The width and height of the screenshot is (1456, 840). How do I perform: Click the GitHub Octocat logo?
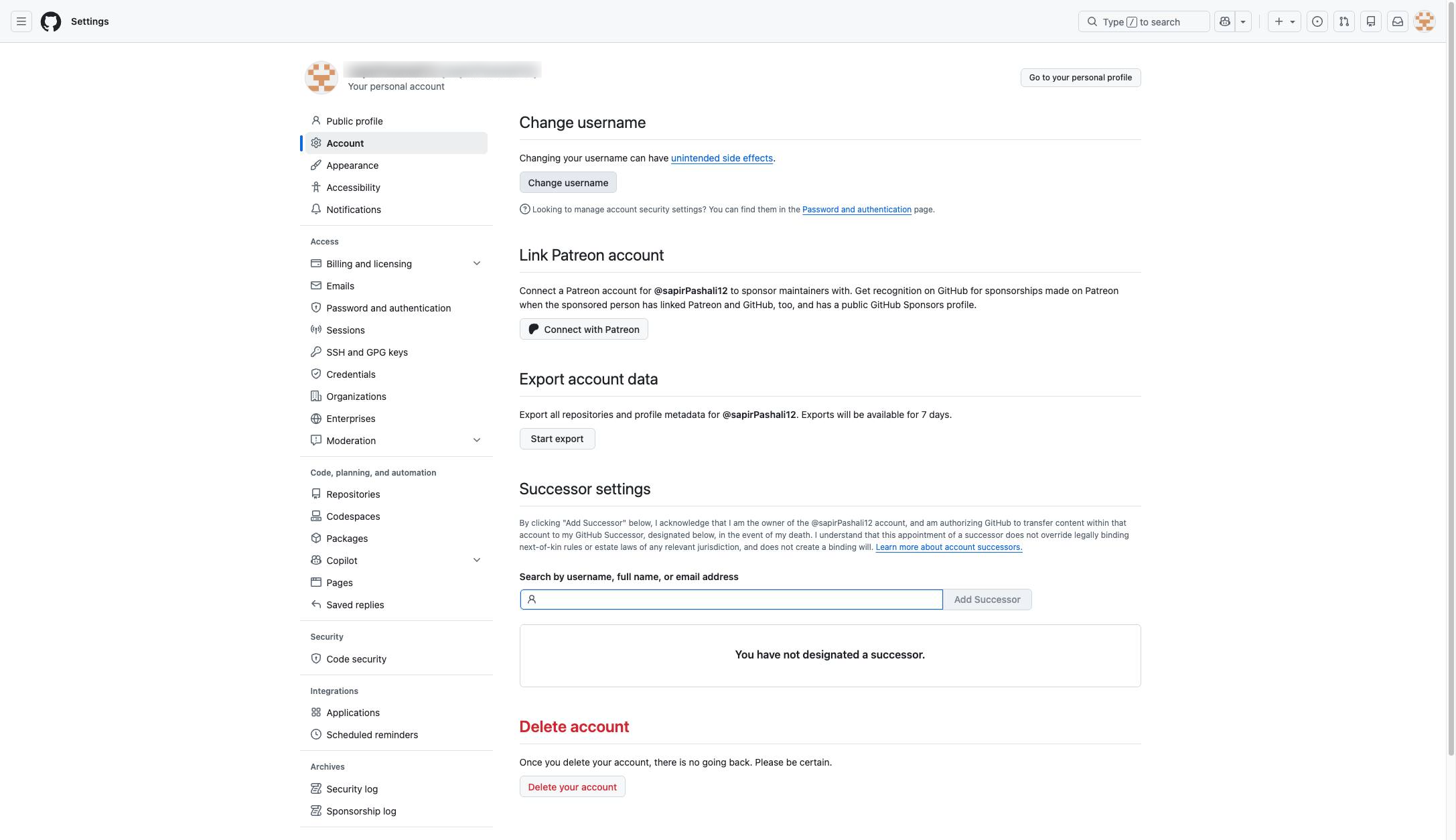pyautogui.click(x=51, y=21)
